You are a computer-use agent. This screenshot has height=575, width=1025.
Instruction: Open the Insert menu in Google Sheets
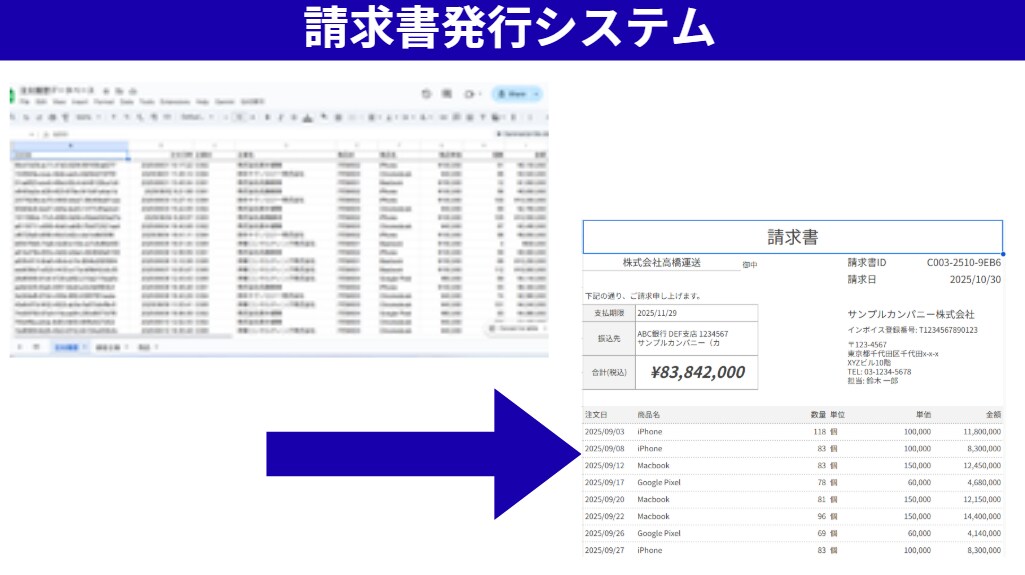tap(80, 102)
